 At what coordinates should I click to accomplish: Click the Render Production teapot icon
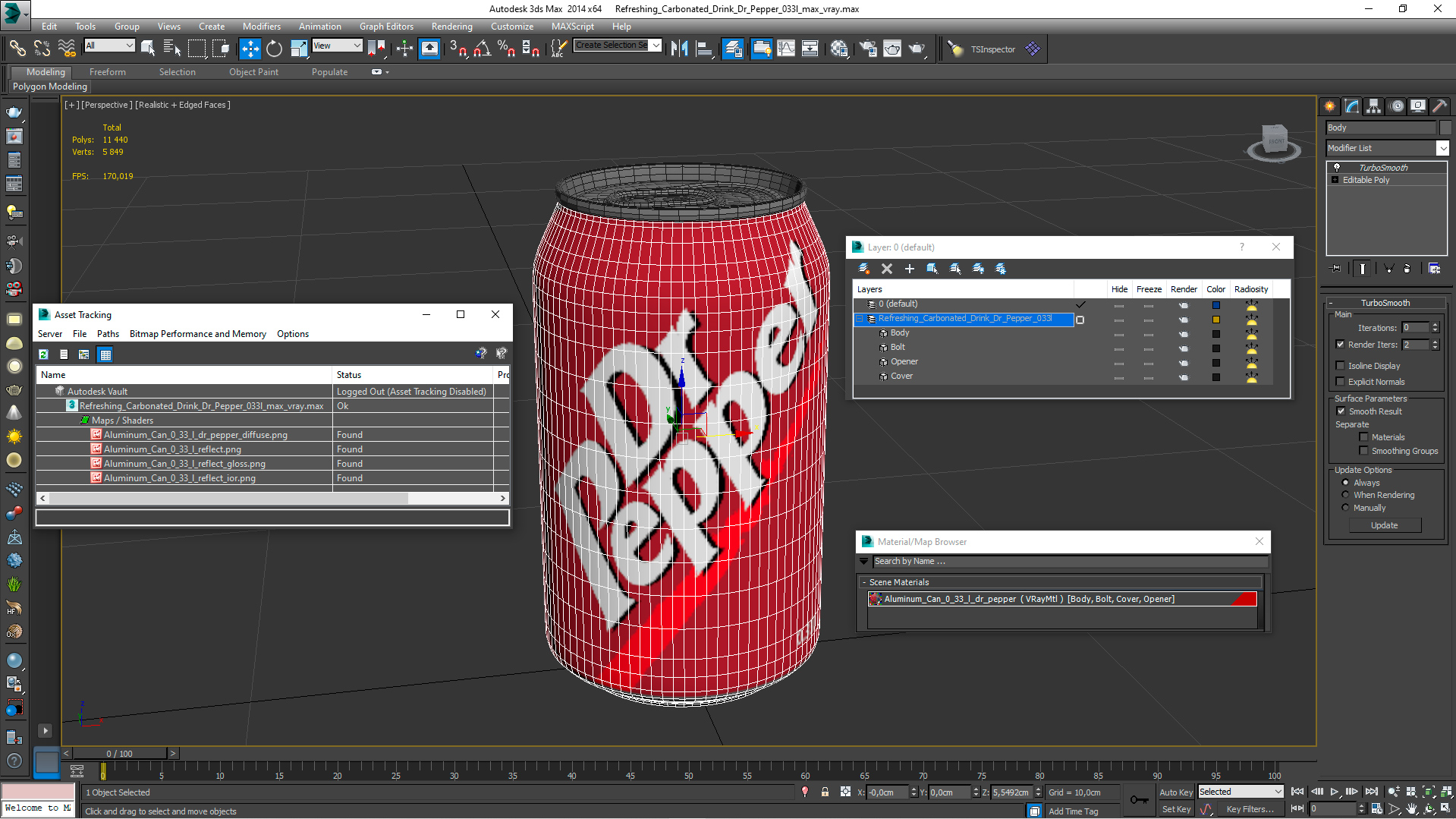pyautogui.click(x=917, y=49)
